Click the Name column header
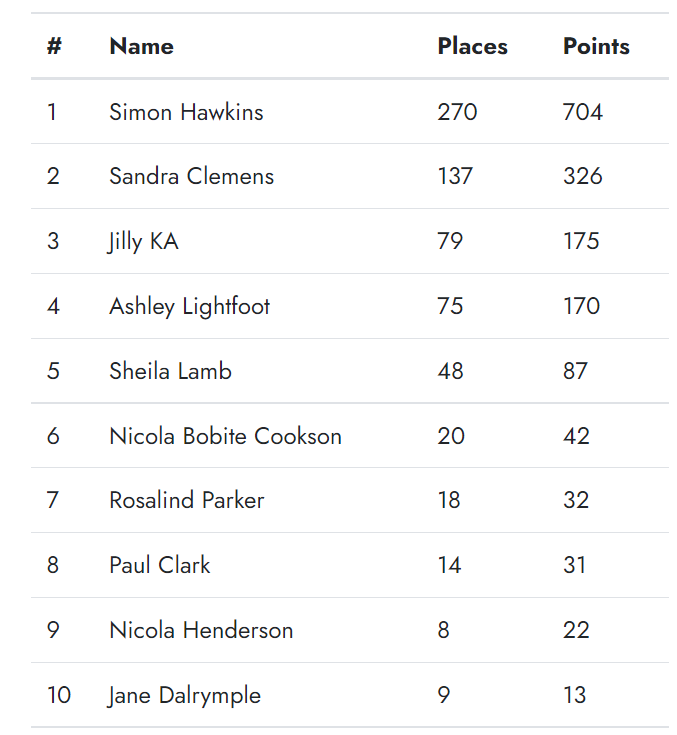Screen dimensions: 677x735 (141, 46)
